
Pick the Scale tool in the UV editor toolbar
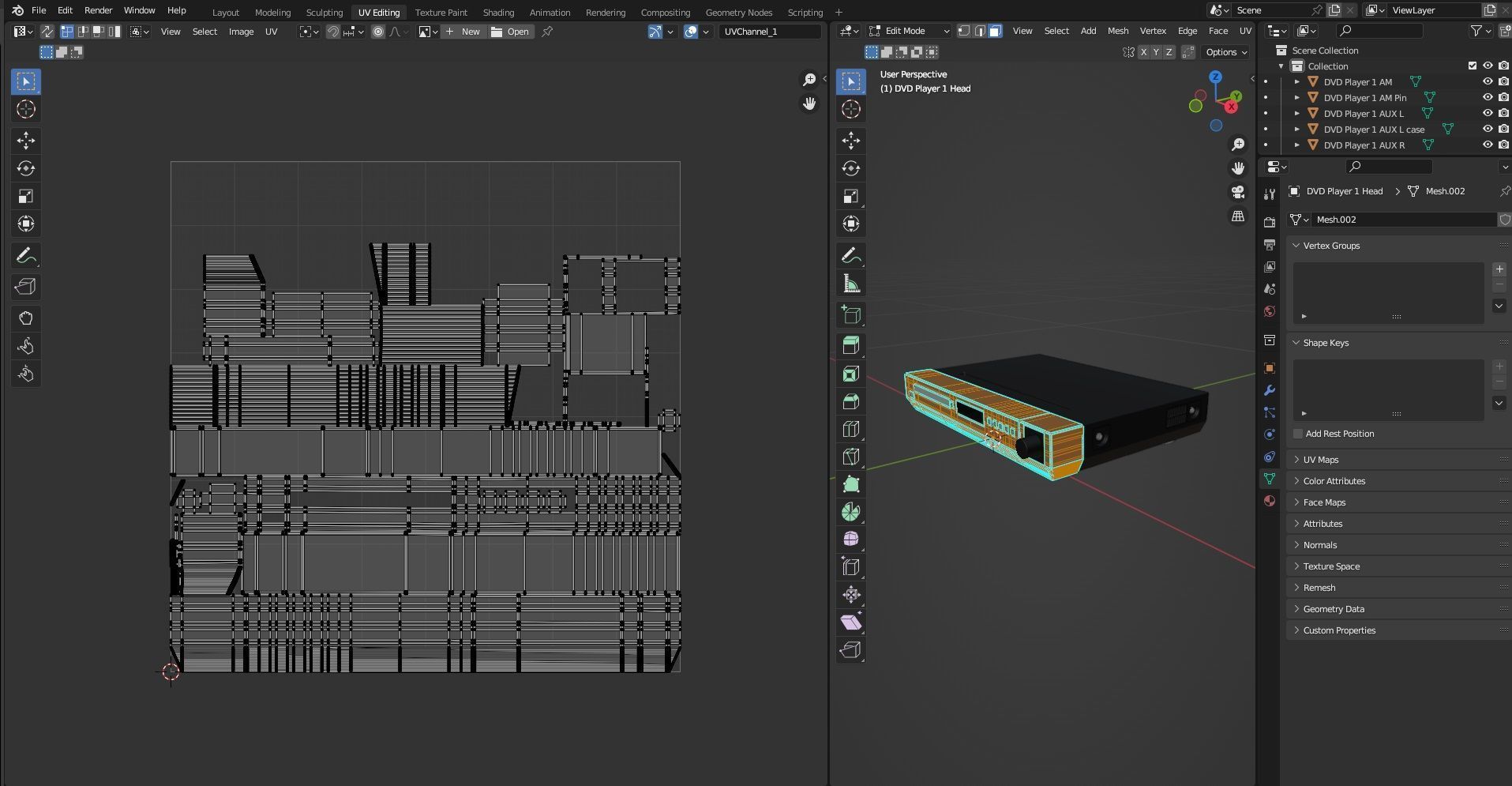(x=26, y=196)
